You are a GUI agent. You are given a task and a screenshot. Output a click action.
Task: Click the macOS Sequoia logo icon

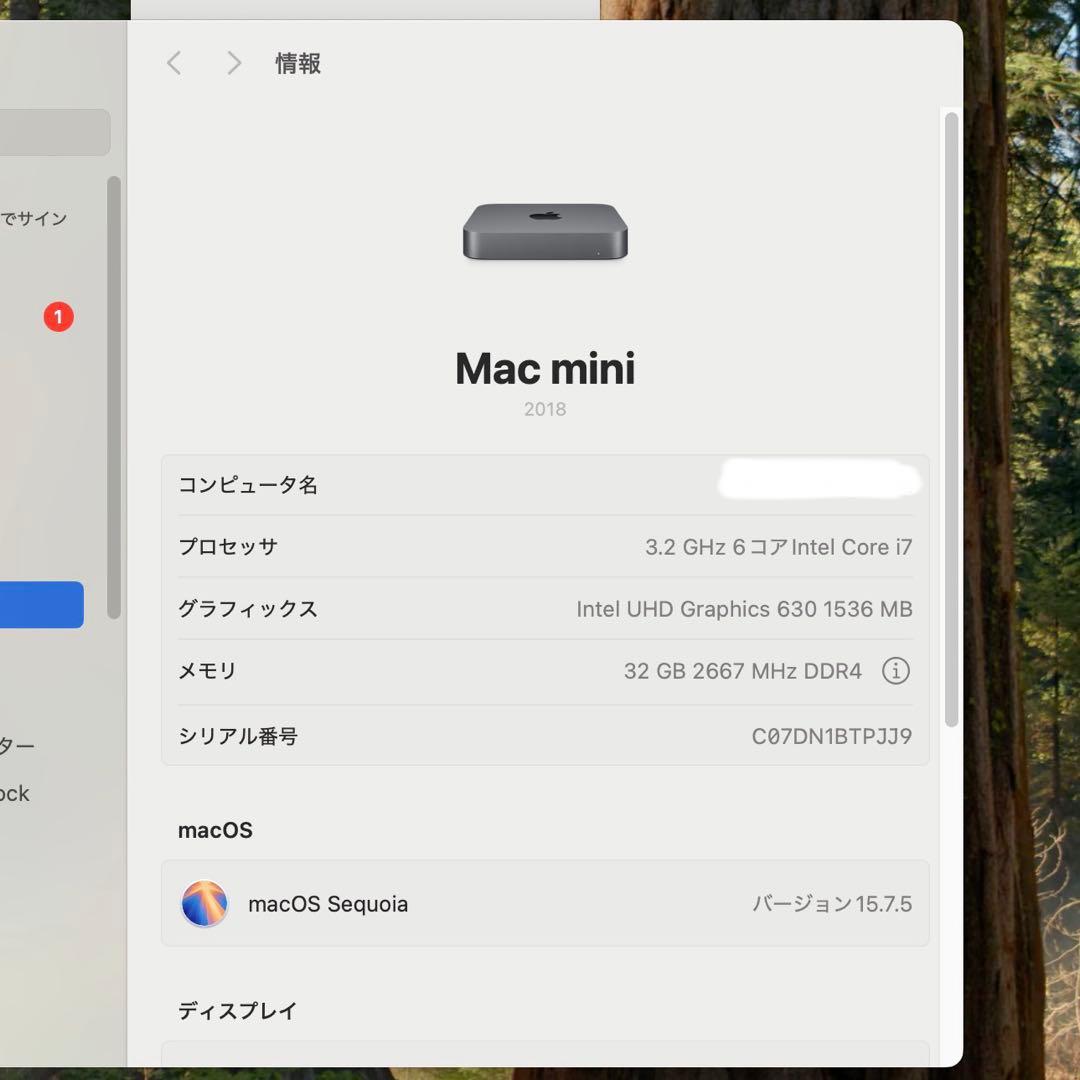click(204, 903)
